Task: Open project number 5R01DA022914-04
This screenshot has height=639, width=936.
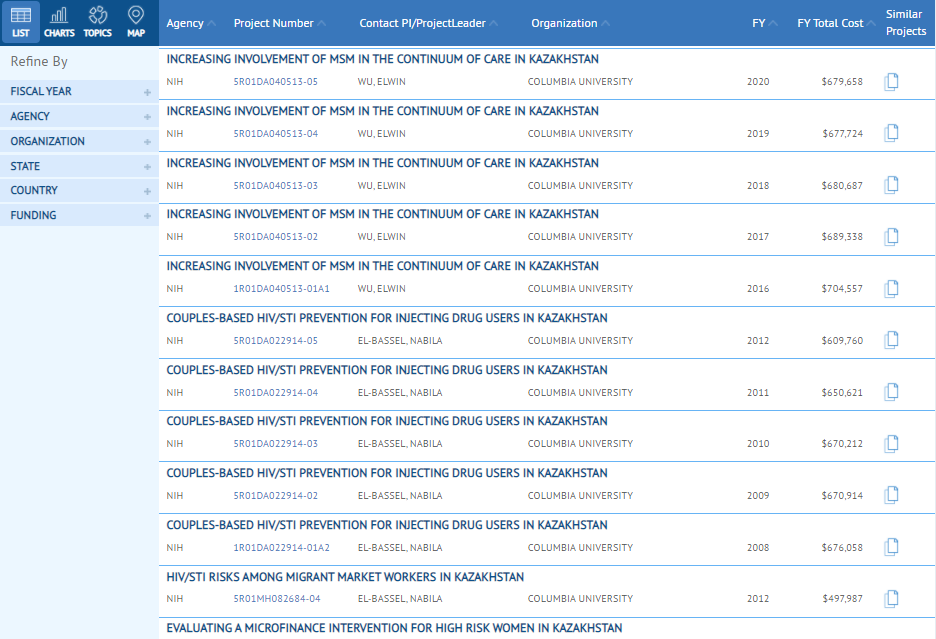Action: point(276,393)
